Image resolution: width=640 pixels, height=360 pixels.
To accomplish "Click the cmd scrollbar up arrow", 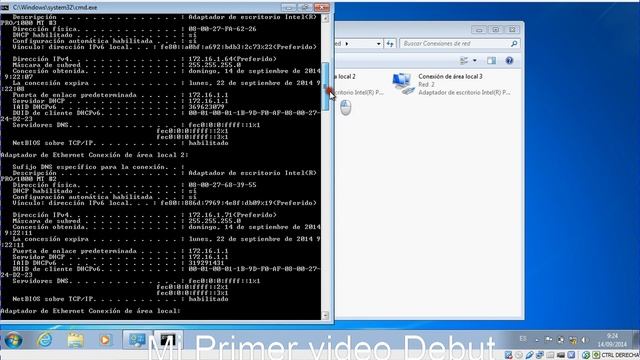I will [325, 18].
